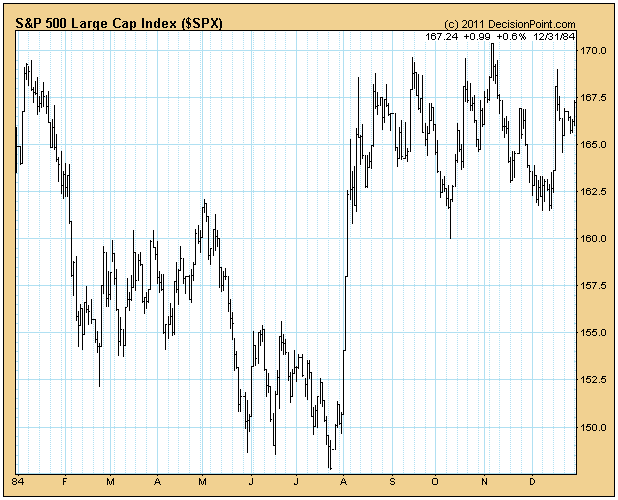Click the 162.5 price axis label
This screenshot has height=500, width=618.
[592, 191]
